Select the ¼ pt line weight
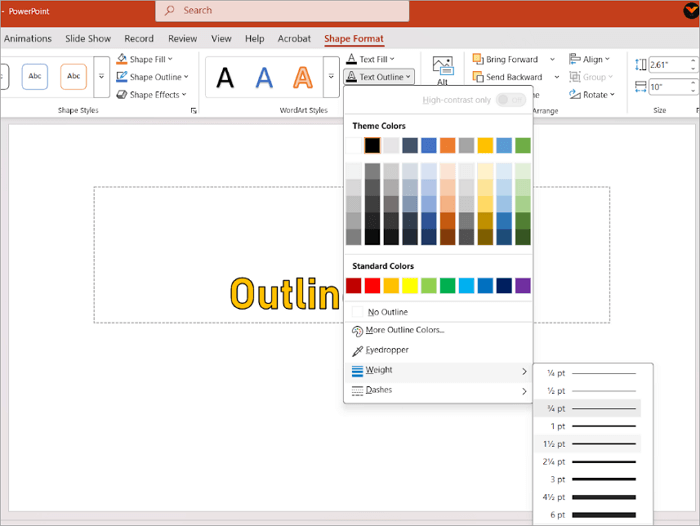Screen dimensions: 700x526 point(588,373)
